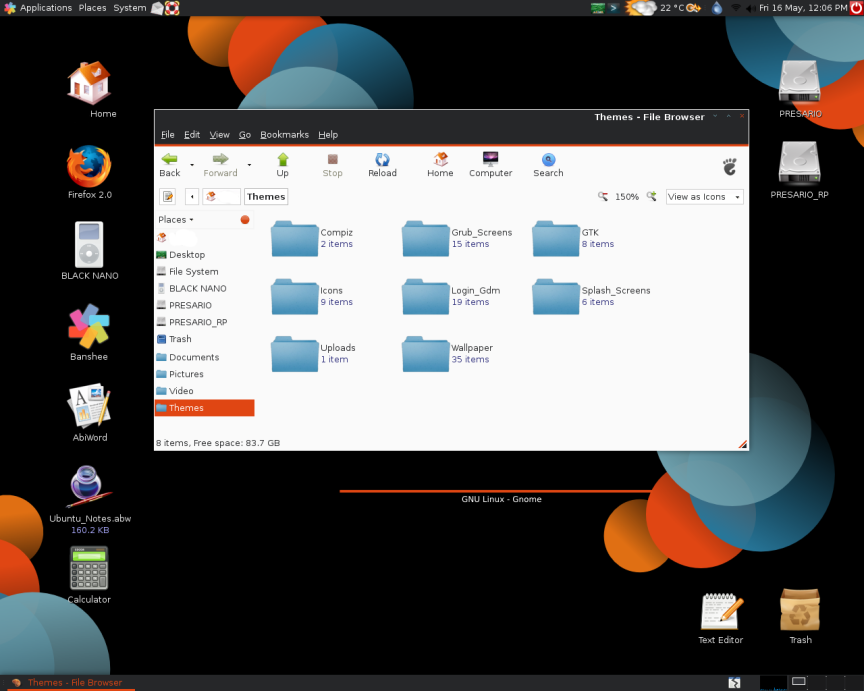The image size is (864, 691).
Task: Open Text Editor desktop icon
Action: [721, 618]
